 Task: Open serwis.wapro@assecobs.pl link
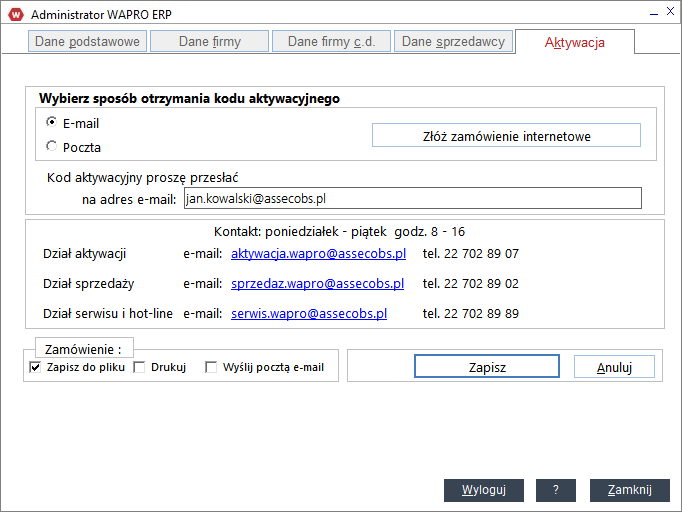click(x=309, y=314)
